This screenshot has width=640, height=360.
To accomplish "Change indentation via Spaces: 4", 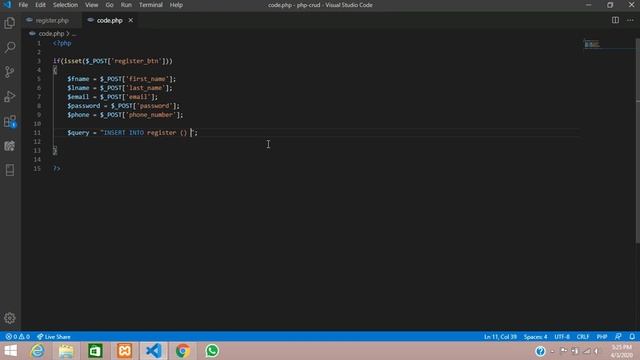I will (536, 337).
